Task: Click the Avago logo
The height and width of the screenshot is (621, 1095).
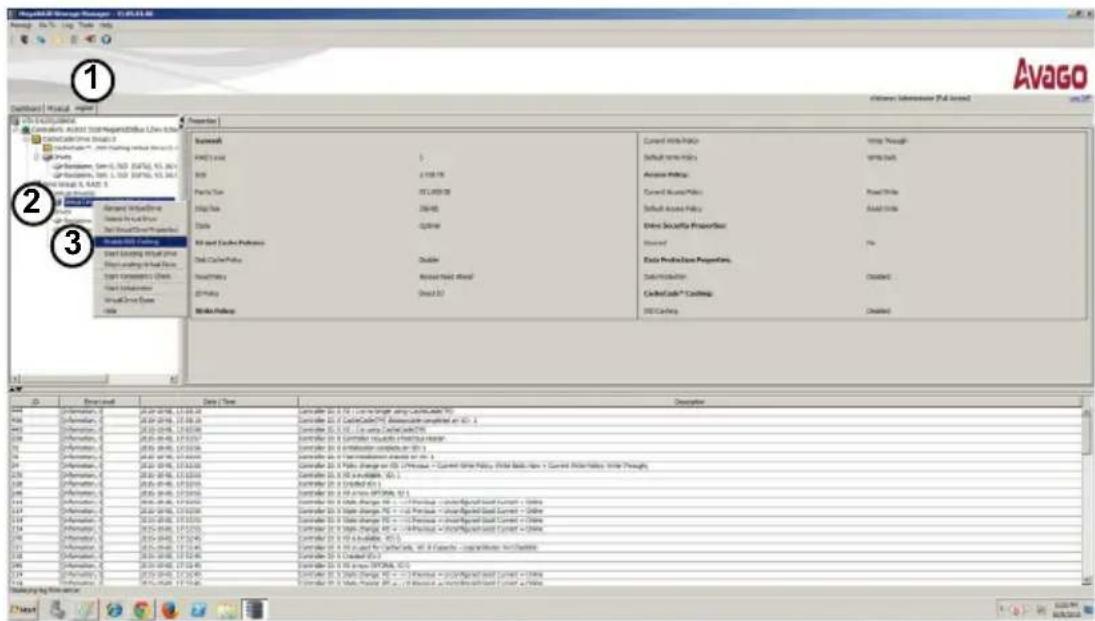Action: click(1050, 75)
